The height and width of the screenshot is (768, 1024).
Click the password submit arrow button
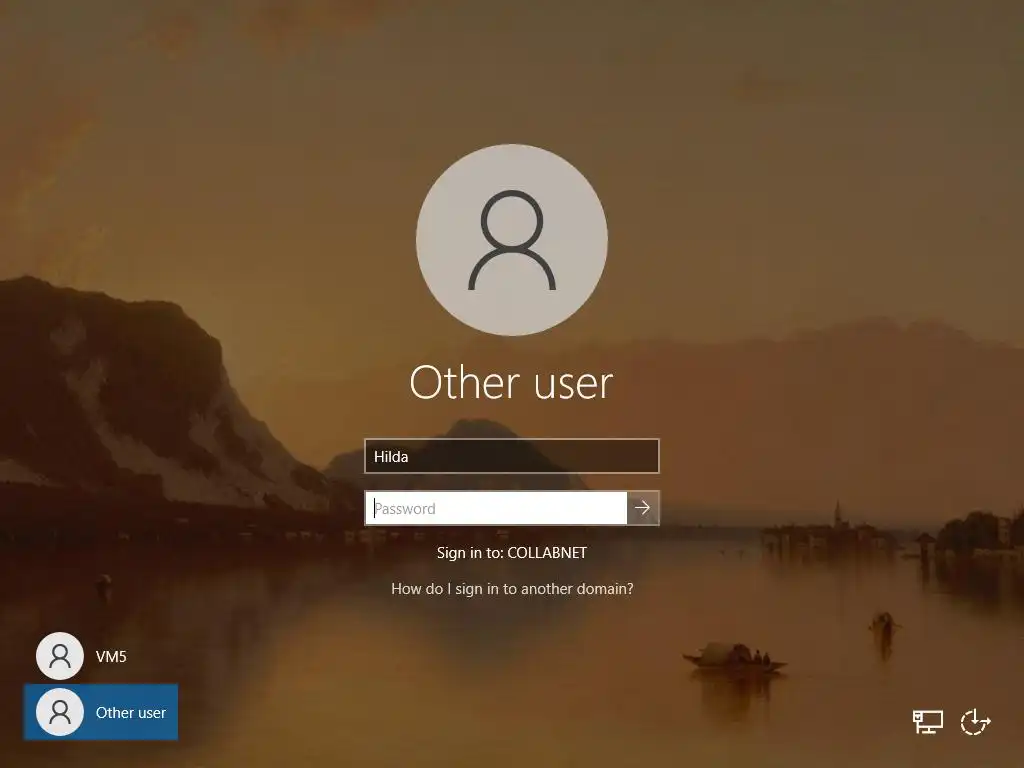(643, 508)
